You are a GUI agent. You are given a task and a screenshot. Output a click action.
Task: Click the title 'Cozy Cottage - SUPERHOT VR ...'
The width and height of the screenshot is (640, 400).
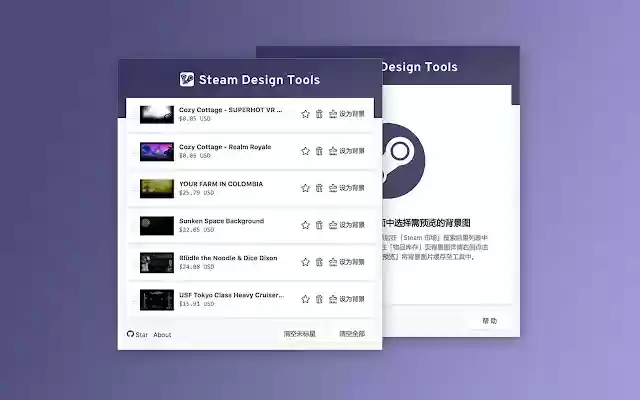[231, 110]
